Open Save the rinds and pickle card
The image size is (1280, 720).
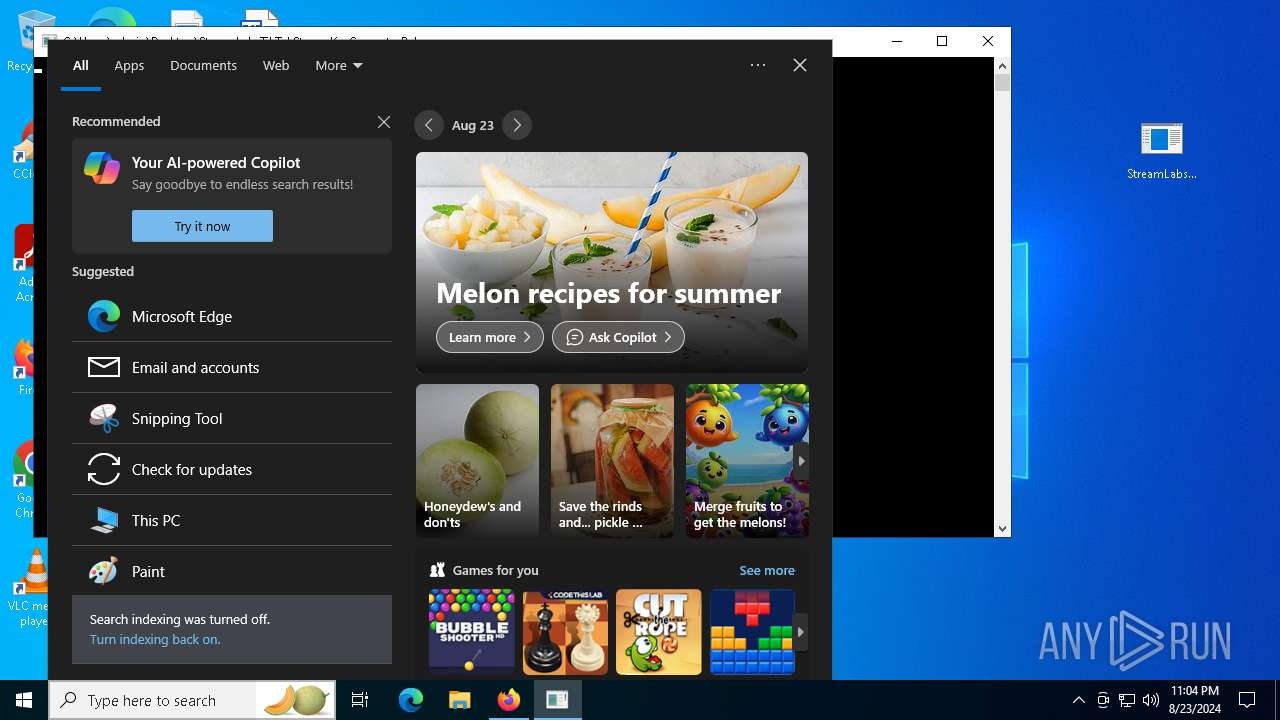[612, 461]
